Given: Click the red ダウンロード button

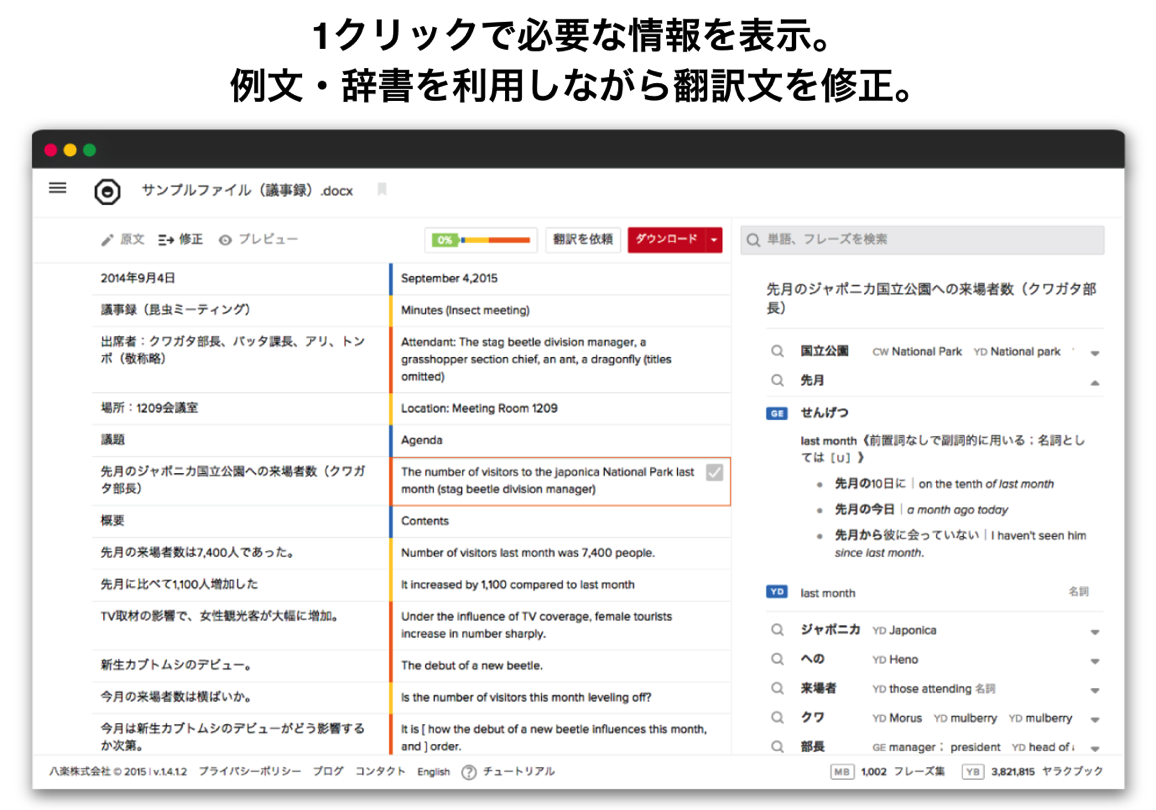Looking at the screenshot, I should point(666,240).
